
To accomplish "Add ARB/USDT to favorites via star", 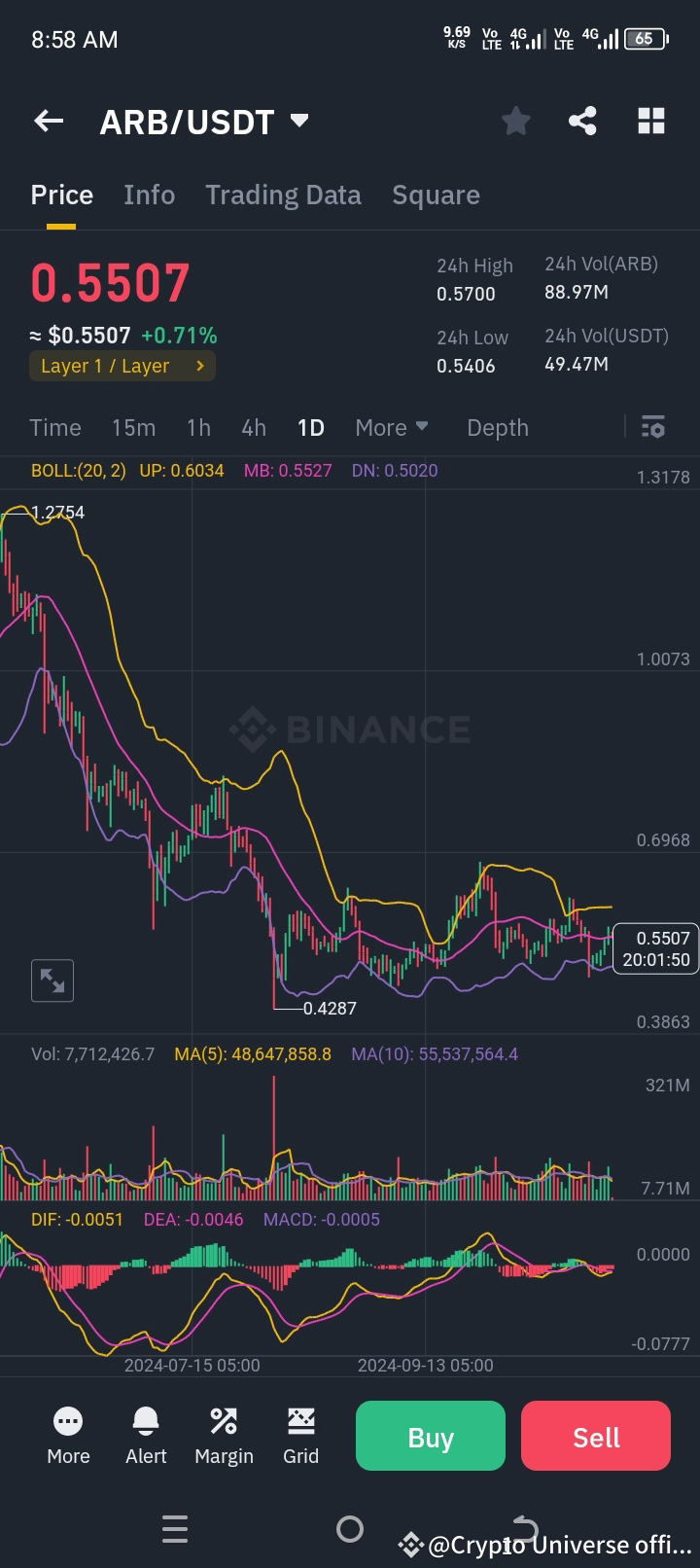I will pos(515,121).
